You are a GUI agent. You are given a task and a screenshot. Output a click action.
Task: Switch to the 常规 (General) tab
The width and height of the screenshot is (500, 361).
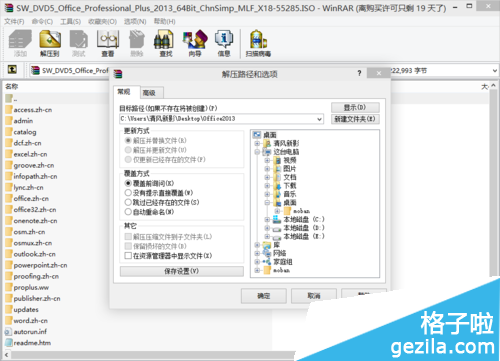tap(124, 92)
